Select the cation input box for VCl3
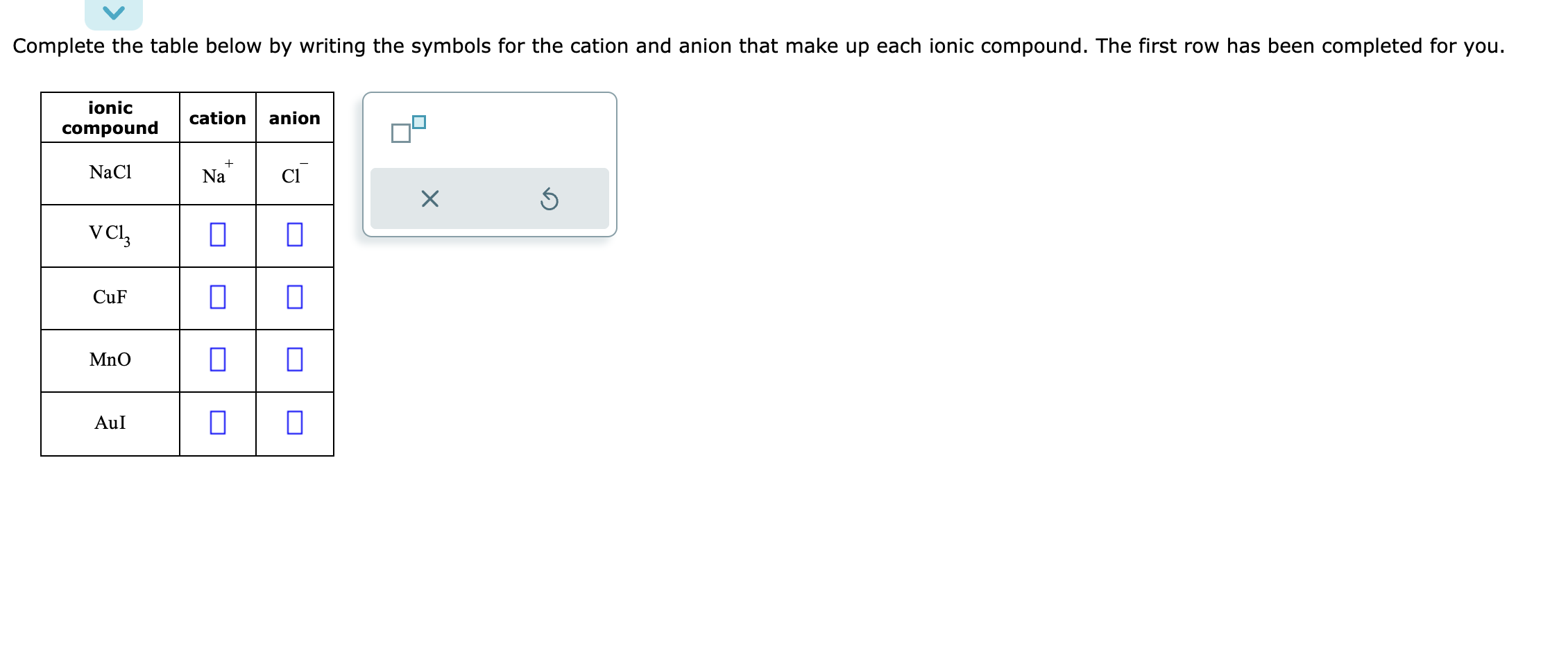The width and height of the screenshot is (1568, 662). tap(217, 235)
